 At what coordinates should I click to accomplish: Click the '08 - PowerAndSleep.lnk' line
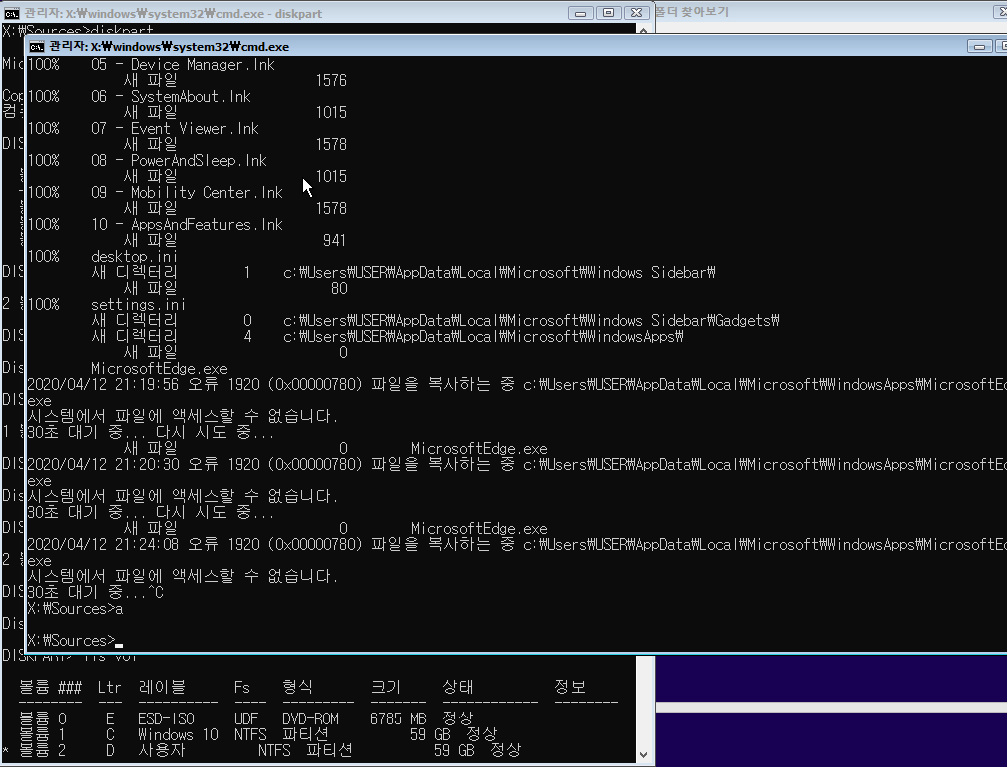coord(147,161)
